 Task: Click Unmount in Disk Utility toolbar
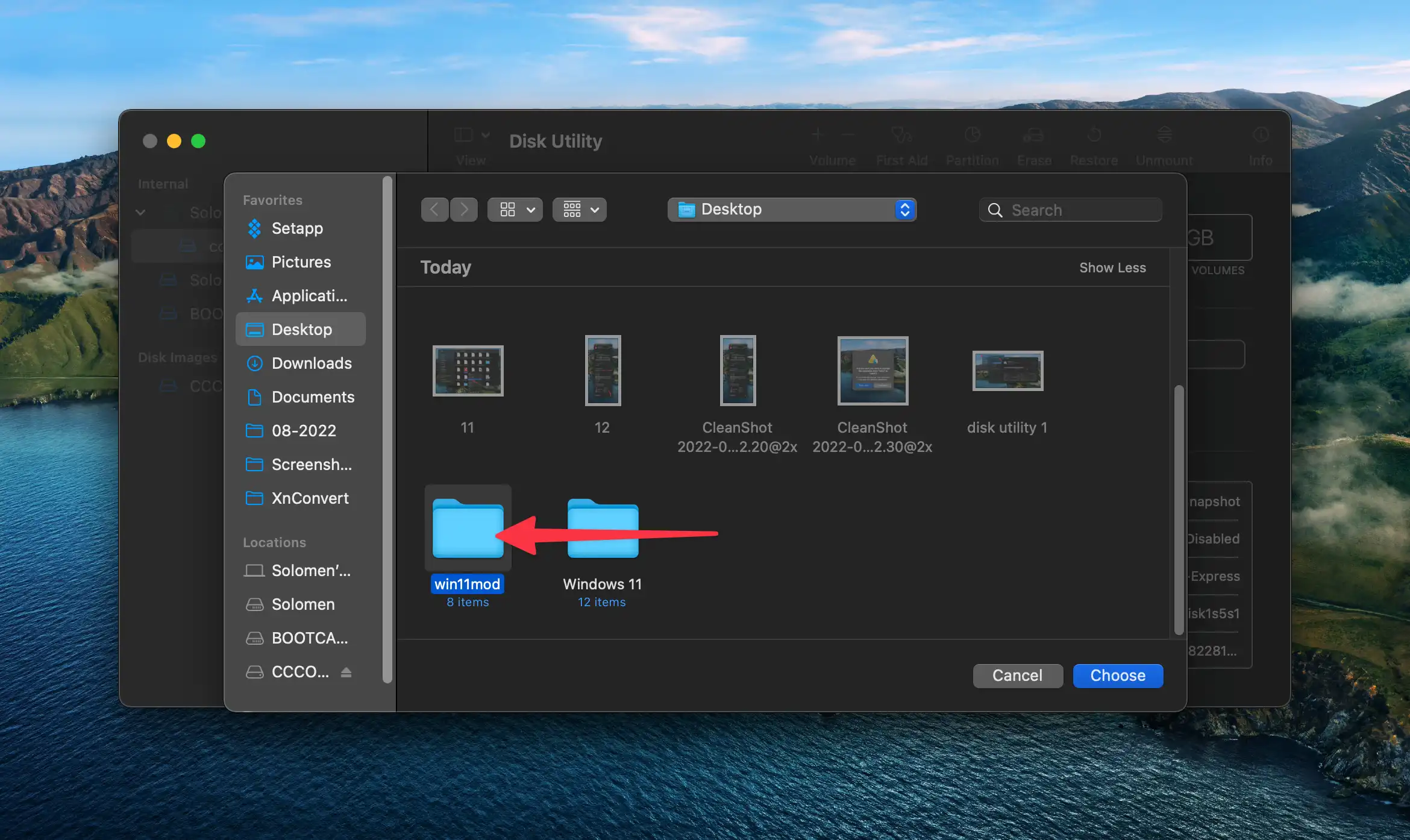pyautogui.click(x=1164, y=145)
